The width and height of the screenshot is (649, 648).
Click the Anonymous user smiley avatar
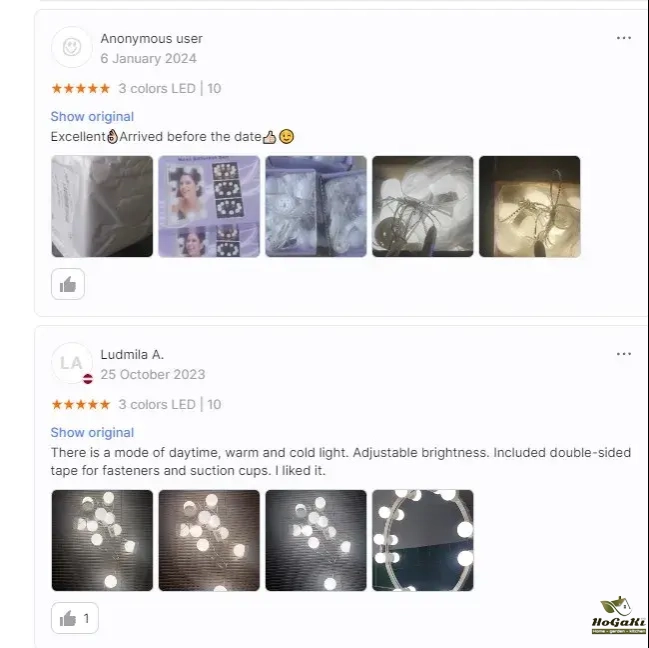pos(72,47)
